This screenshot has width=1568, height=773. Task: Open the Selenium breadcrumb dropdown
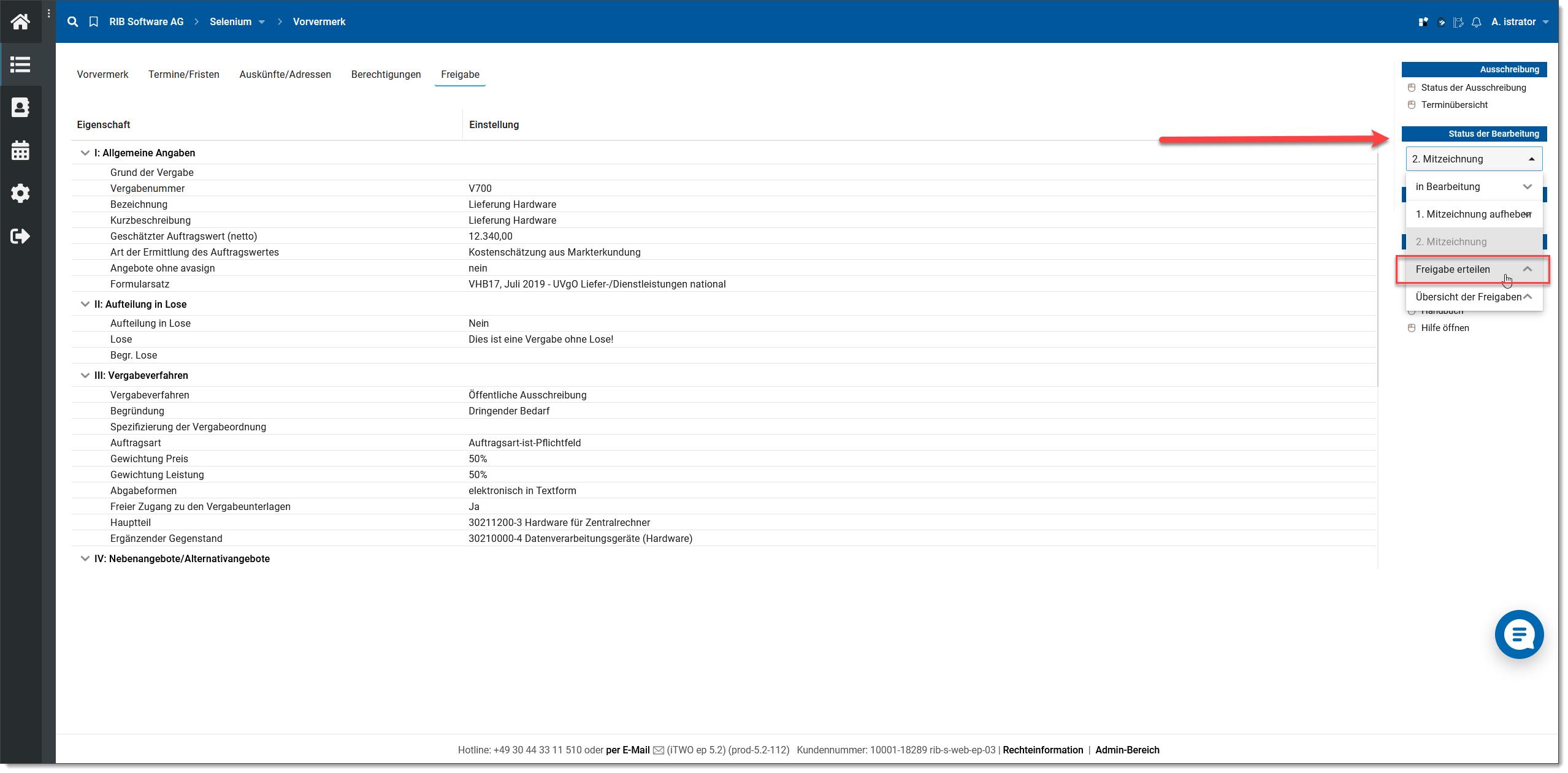coord(262,22)
